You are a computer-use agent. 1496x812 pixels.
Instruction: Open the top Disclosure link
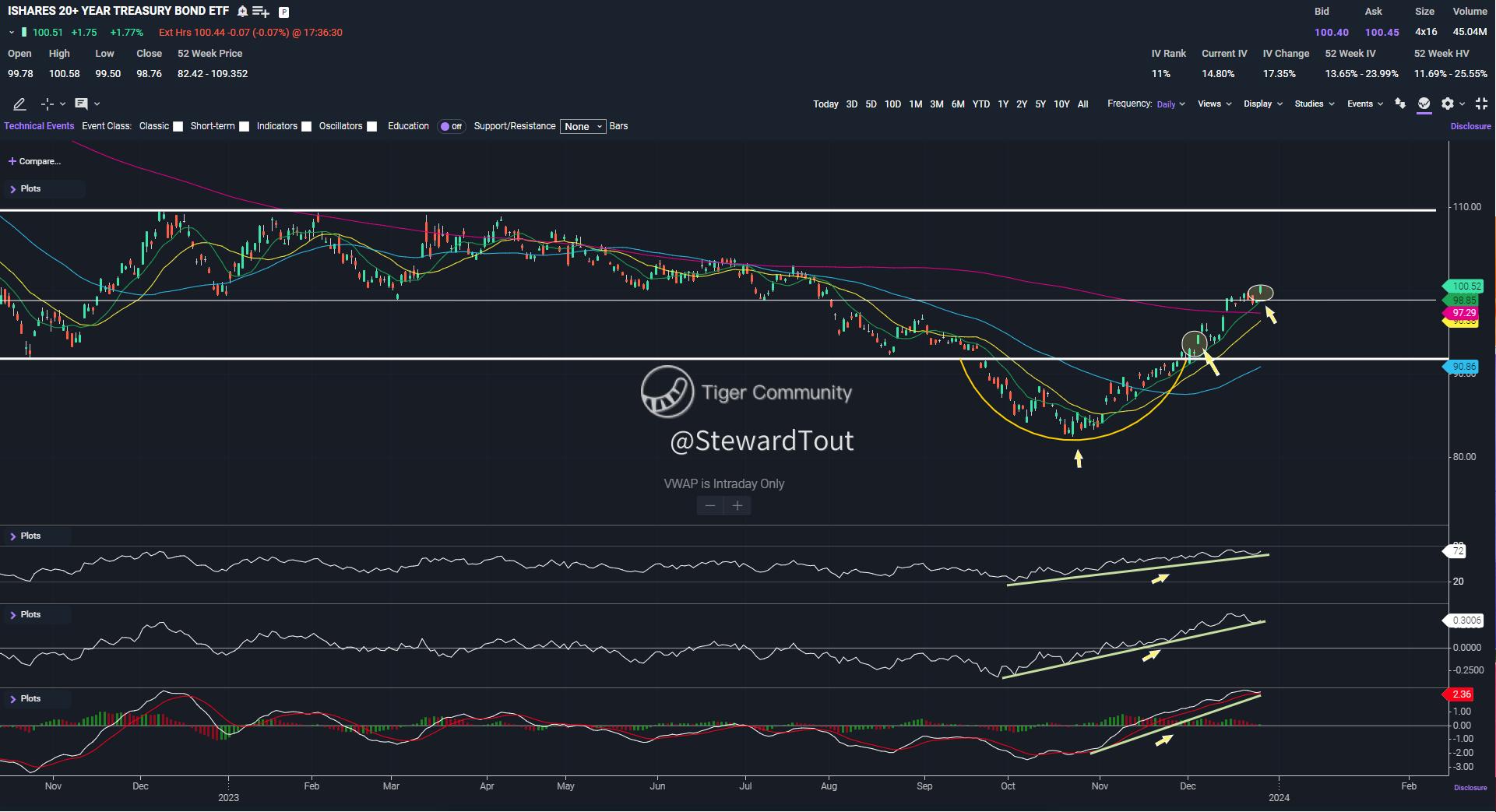click(1470, 126)
